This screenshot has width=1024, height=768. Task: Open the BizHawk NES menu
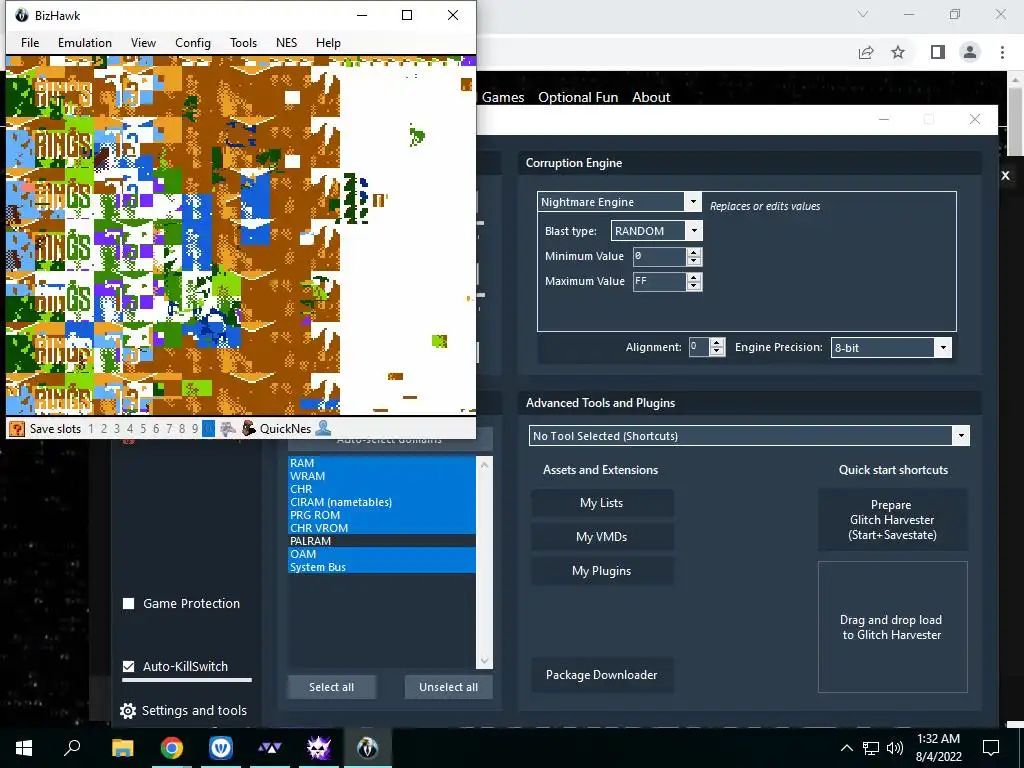(x=286, y=42)
